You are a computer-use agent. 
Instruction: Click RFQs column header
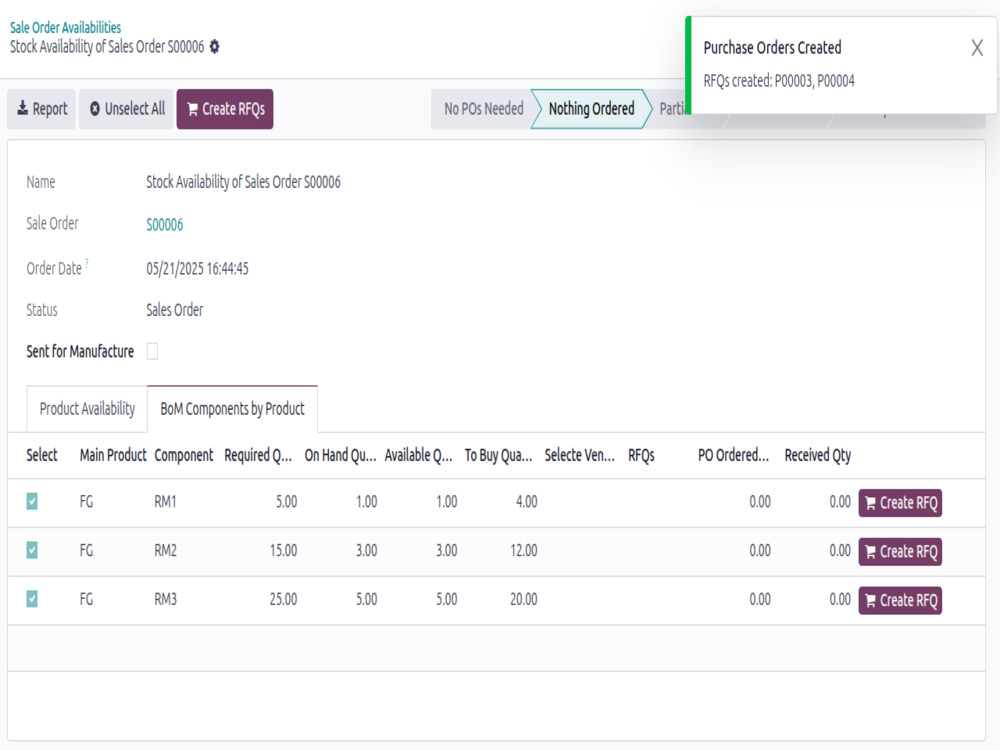[641, 455]
